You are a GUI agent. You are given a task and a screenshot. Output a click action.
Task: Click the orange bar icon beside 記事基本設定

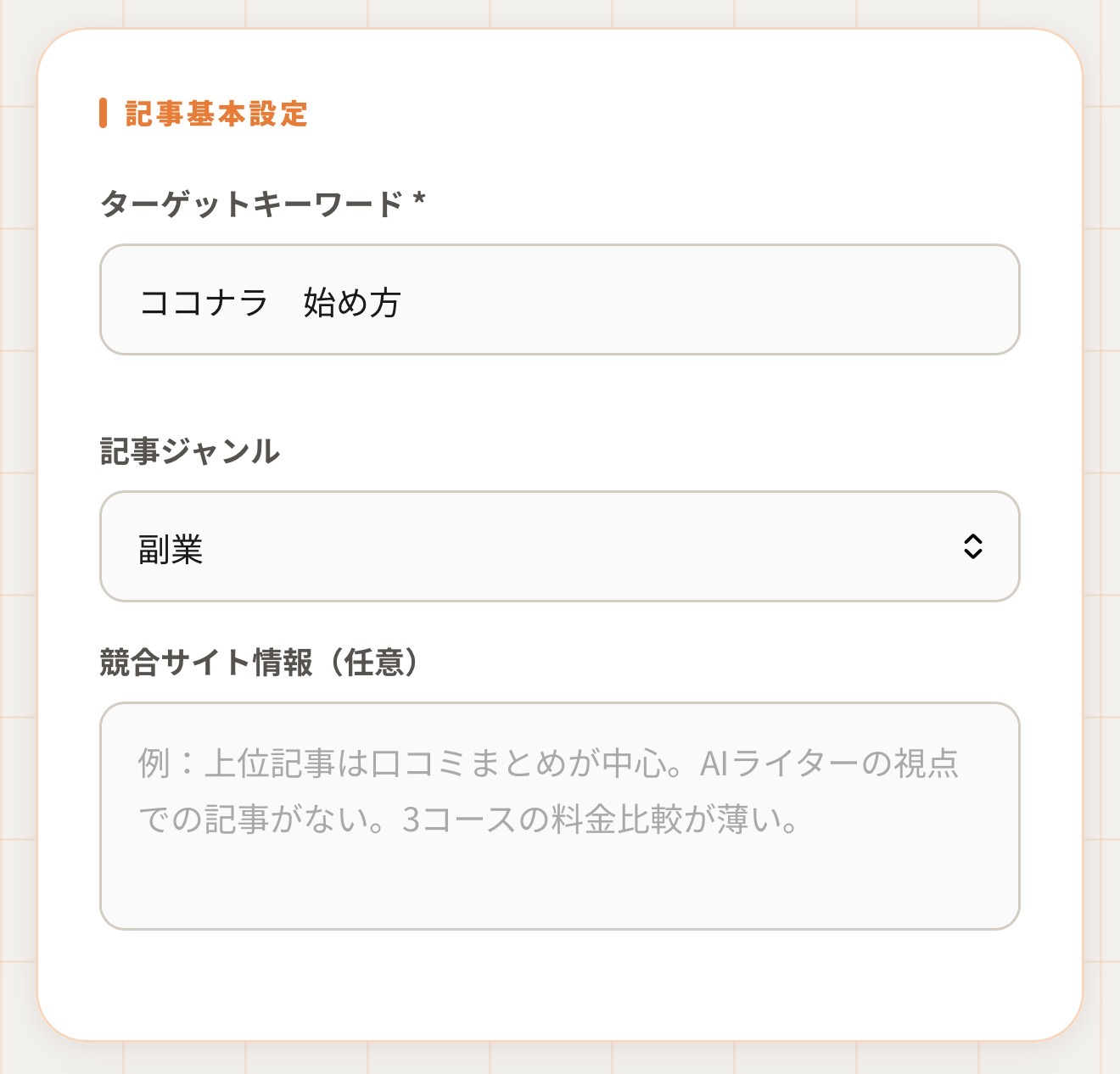[x=104, y=113]
